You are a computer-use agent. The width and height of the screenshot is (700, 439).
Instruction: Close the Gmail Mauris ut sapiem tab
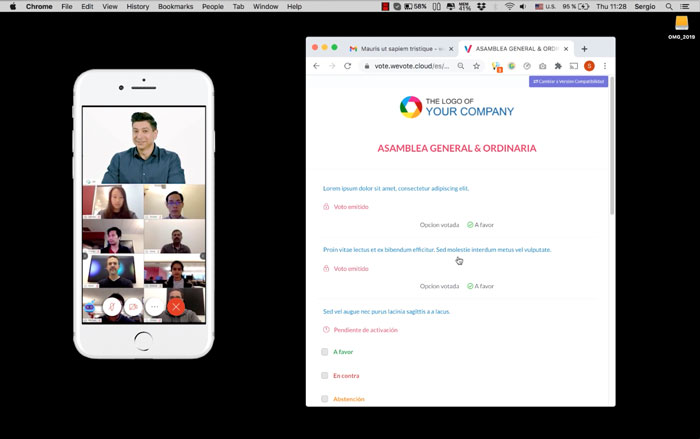pos(451,49)
